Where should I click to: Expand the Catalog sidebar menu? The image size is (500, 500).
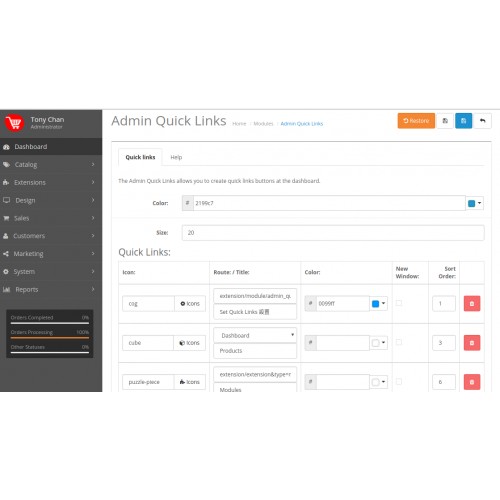click(x=51, y=164)
